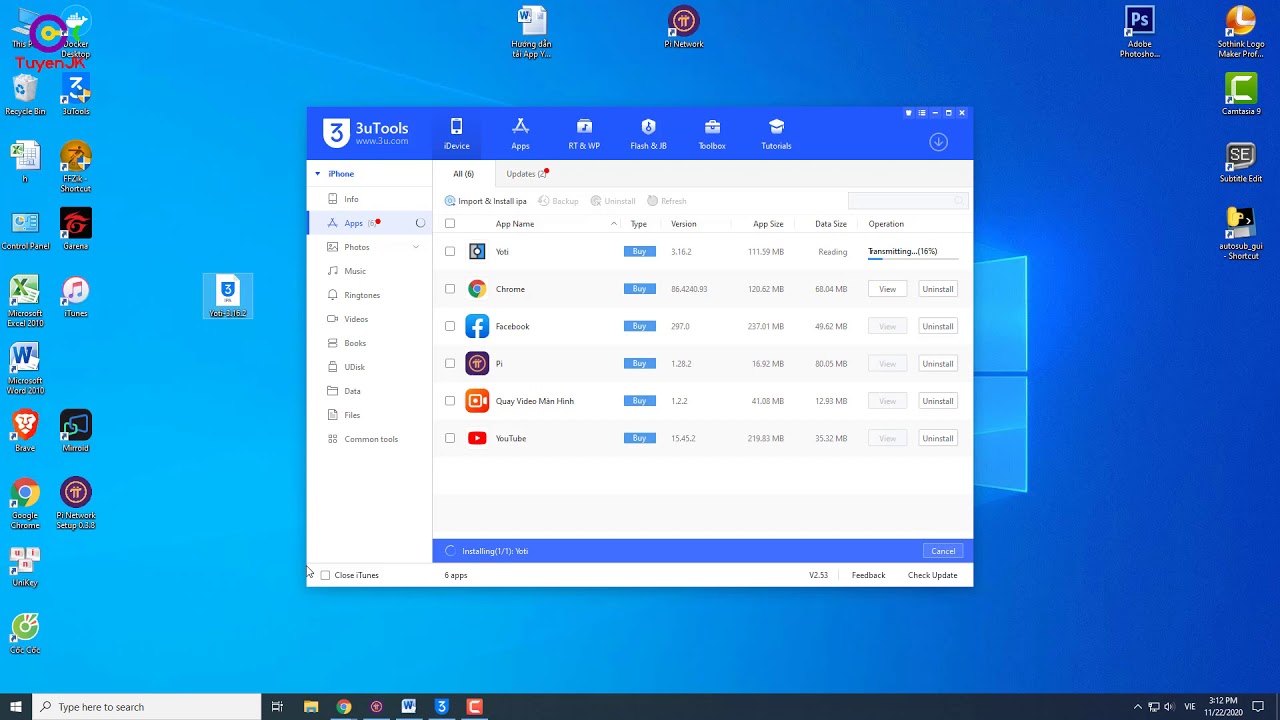Click Buy label for YouTube
This screenshot has height=720, width=1280.
[x=640, y=438]
